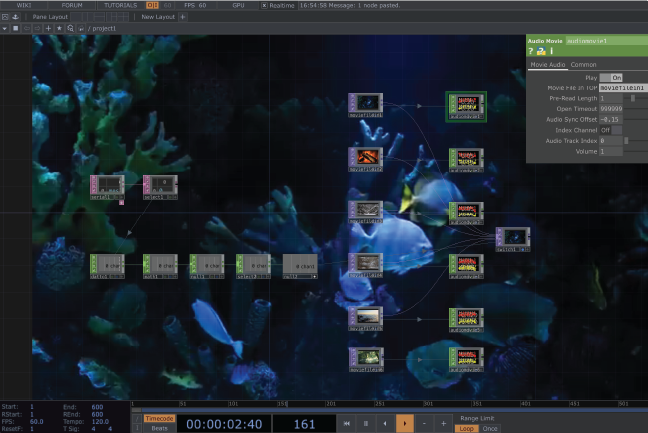This screenshot has height=433, width=648.
Task: Open the WIKI link in top bar
Action: coord(24,5)
